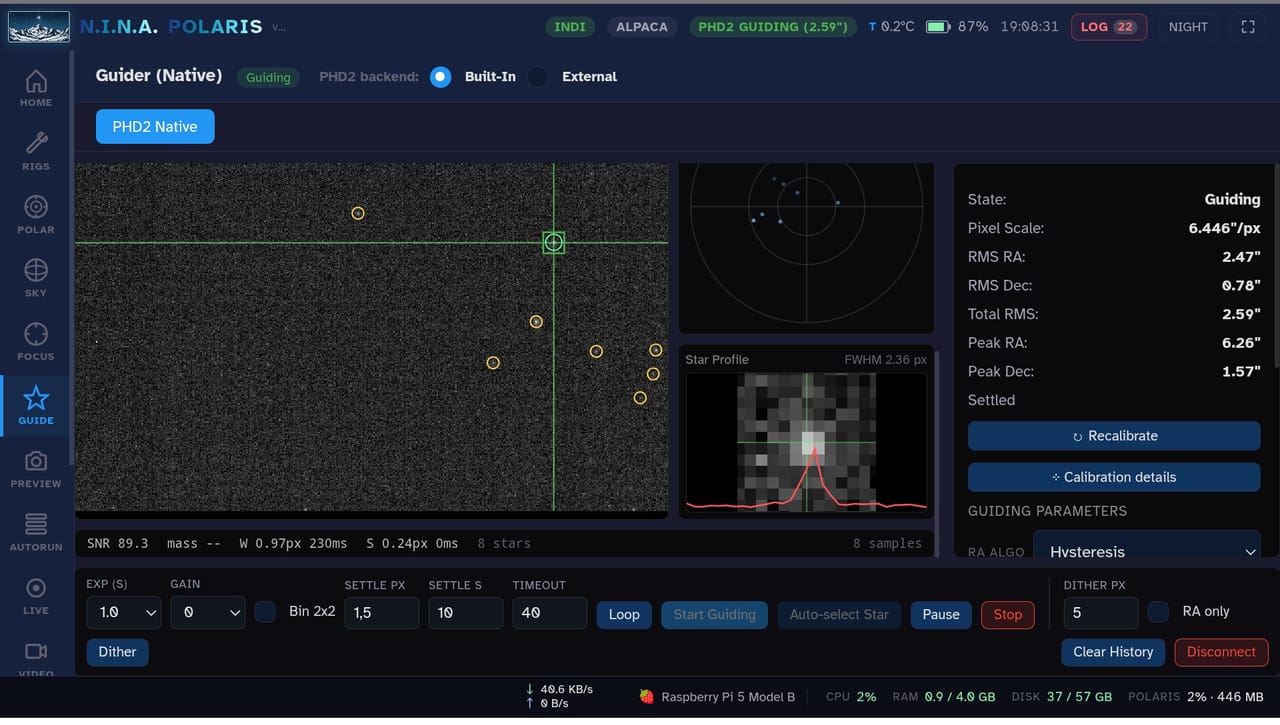Screen dimensions: 1280x725
Task: Click the Loop button
Action: [x=624, y=614]
